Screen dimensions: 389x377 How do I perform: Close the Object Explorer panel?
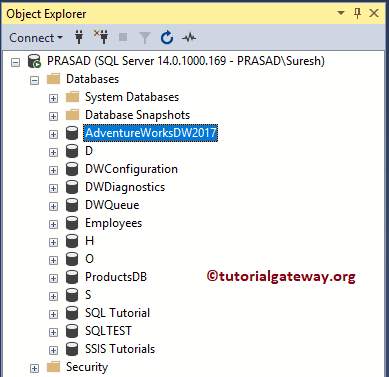(374, 13)
